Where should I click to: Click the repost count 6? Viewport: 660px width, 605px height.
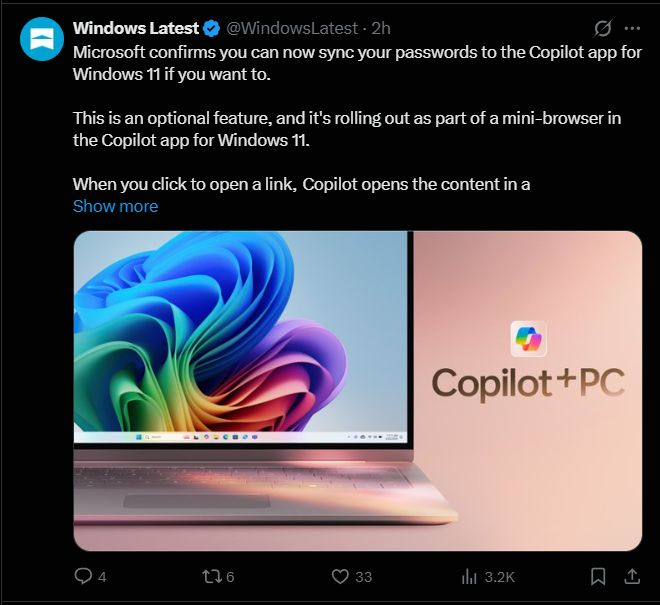[x=230, y=576]
